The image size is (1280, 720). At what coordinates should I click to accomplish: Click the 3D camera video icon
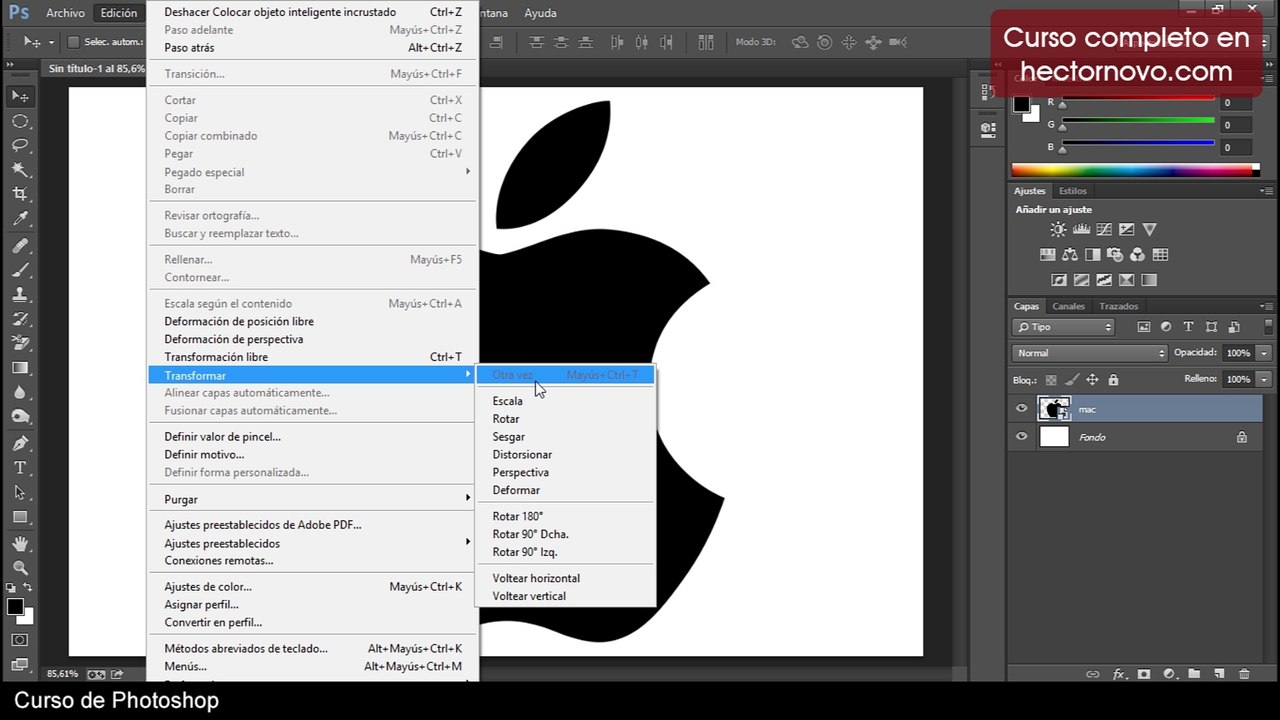[x=897, y=43]
